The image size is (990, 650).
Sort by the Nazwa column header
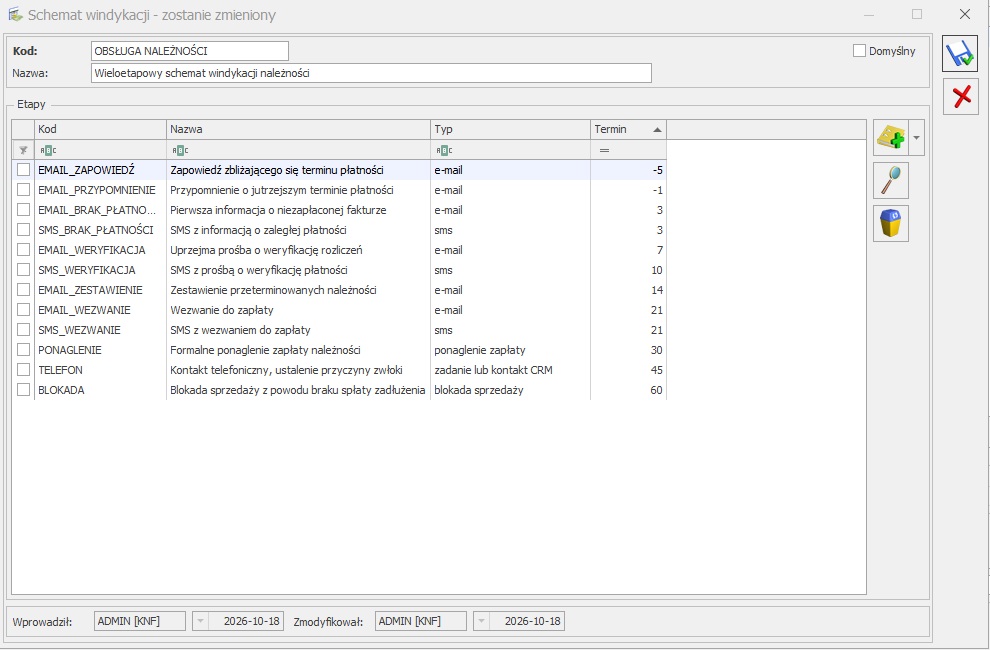point(298,129)
